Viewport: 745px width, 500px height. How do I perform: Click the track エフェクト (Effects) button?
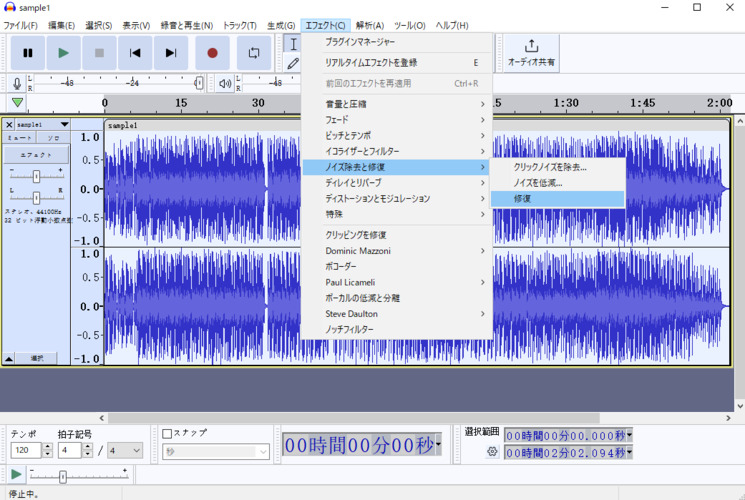click(x=37, y=155)
